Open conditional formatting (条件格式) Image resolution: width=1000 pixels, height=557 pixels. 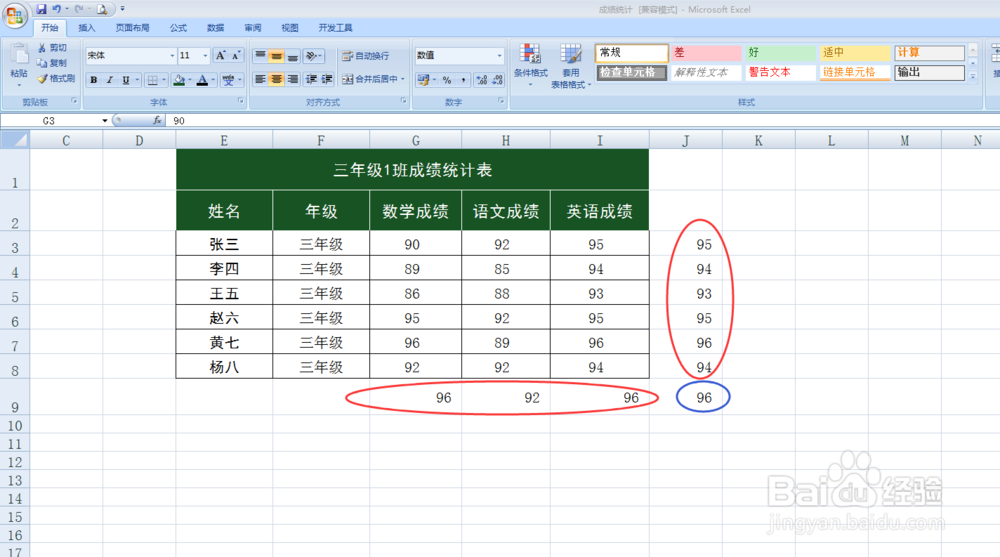(530, 65)
